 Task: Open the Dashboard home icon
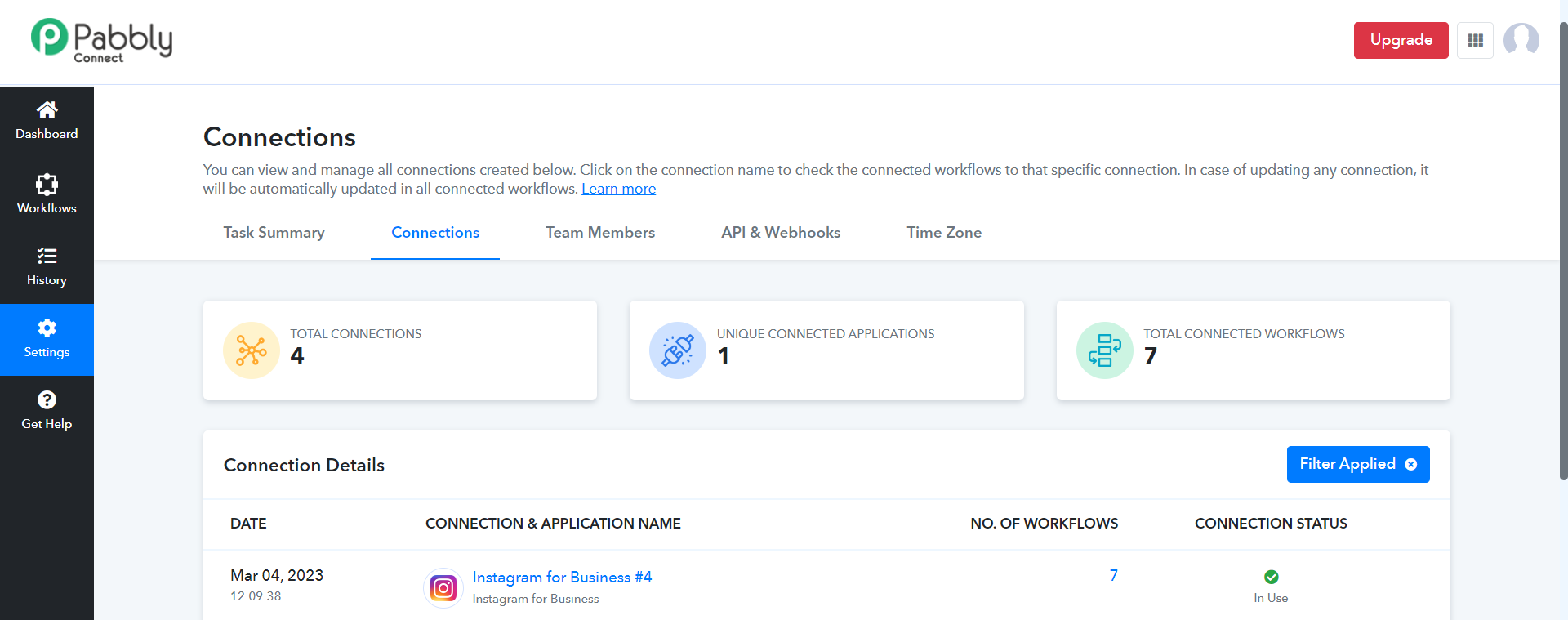pos(47,110)
